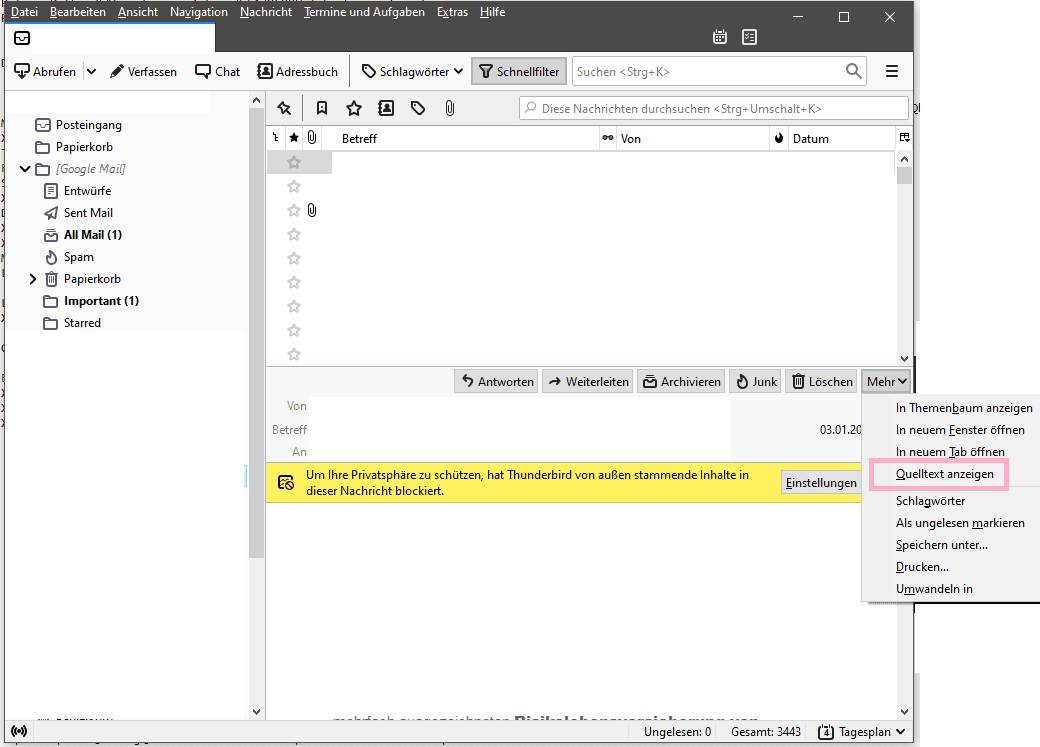This screenshot has height=747, width=1040.
Task: Open the Schlagwörter dropdown in toolbar
Action: click(x=413, y=72)
